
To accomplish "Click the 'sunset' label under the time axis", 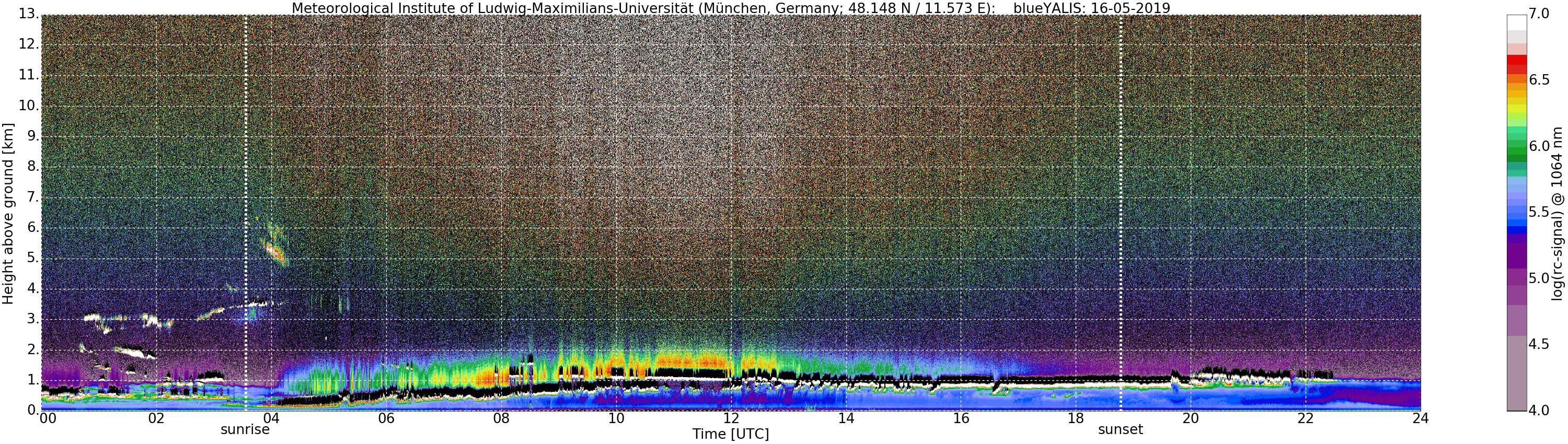I will tap(1121, 429).
